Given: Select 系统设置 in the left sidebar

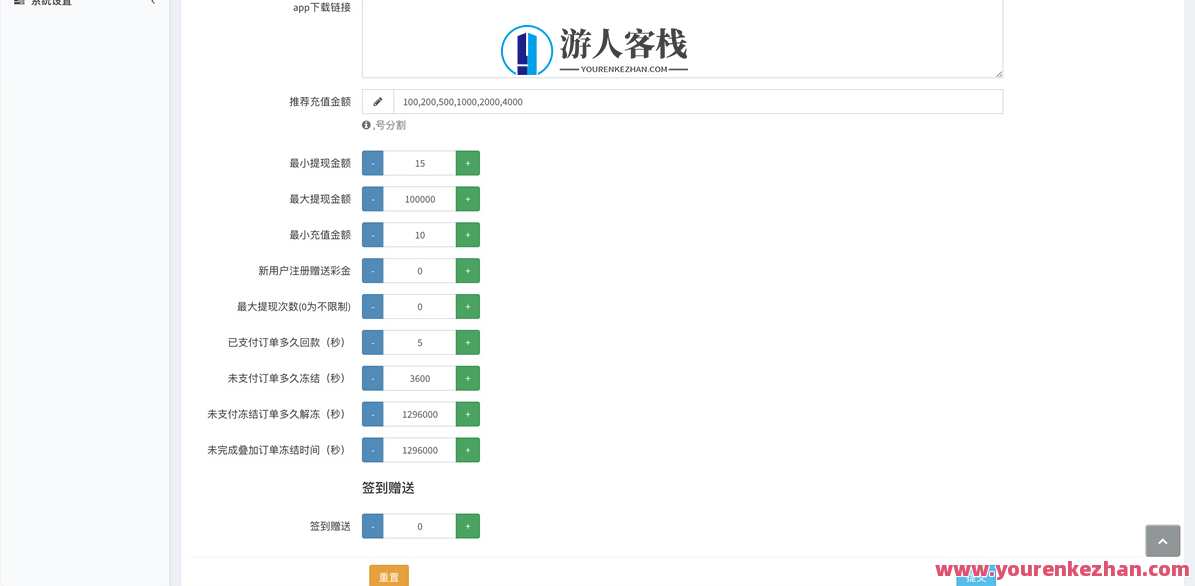Looking at the screenshot, I should 52,3.
